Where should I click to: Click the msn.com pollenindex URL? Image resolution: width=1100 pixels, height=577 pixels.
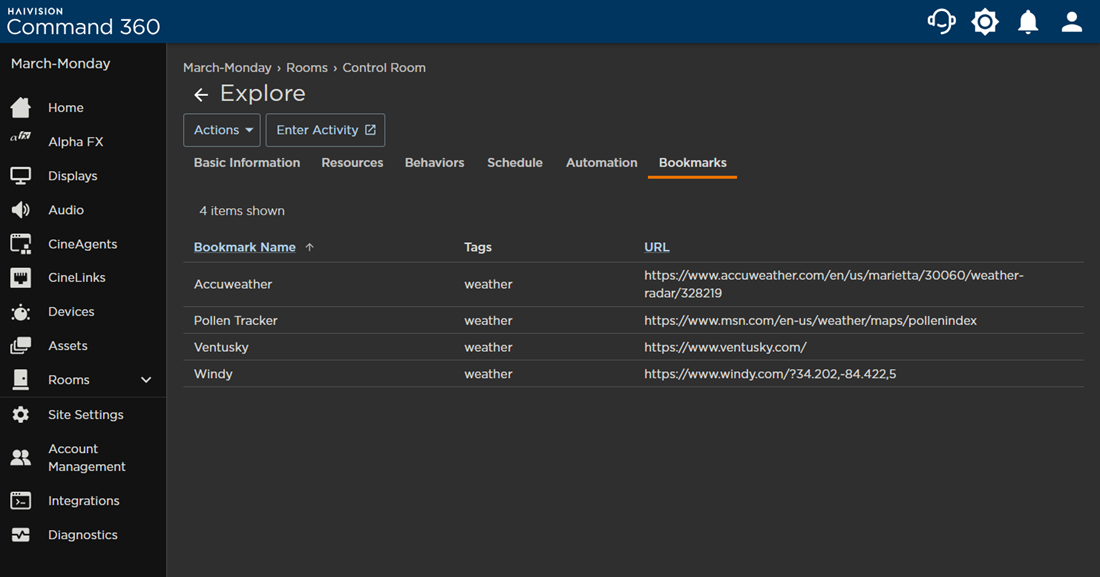[x=810, y=320]
